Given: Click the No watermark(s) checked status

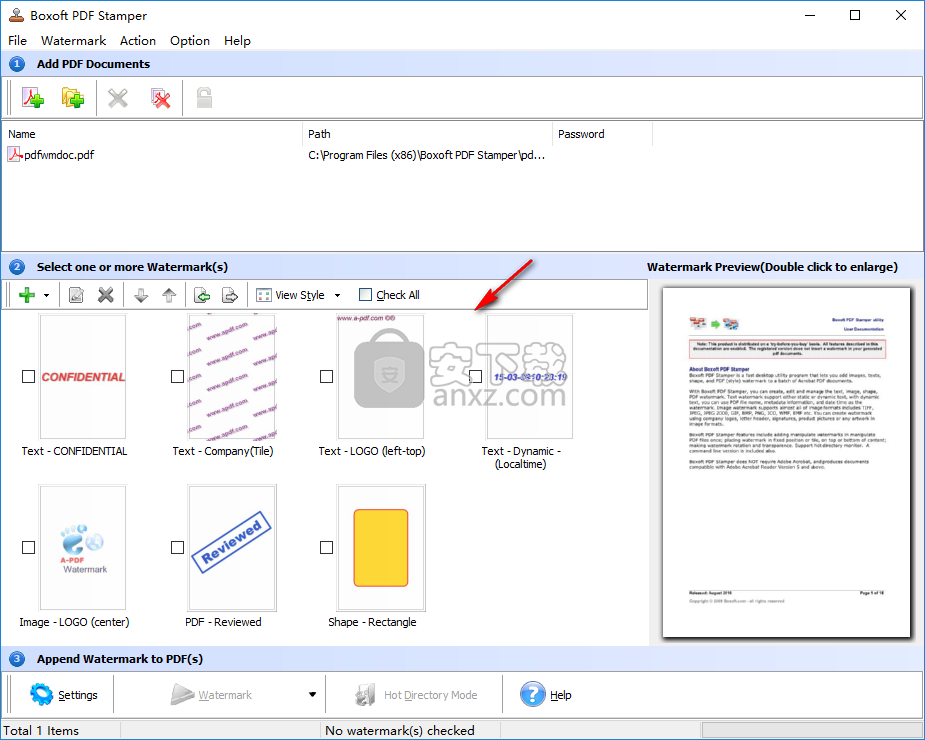Looking at the screenshot, I should pos(400,731).
